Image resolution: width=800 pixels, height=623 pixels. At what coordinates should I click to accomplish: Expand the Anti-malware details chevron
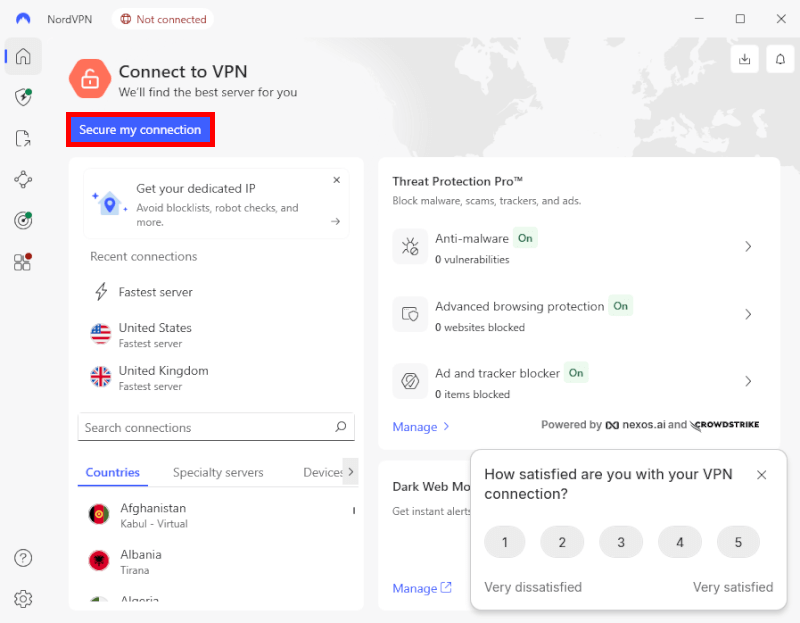coord(748,246)
